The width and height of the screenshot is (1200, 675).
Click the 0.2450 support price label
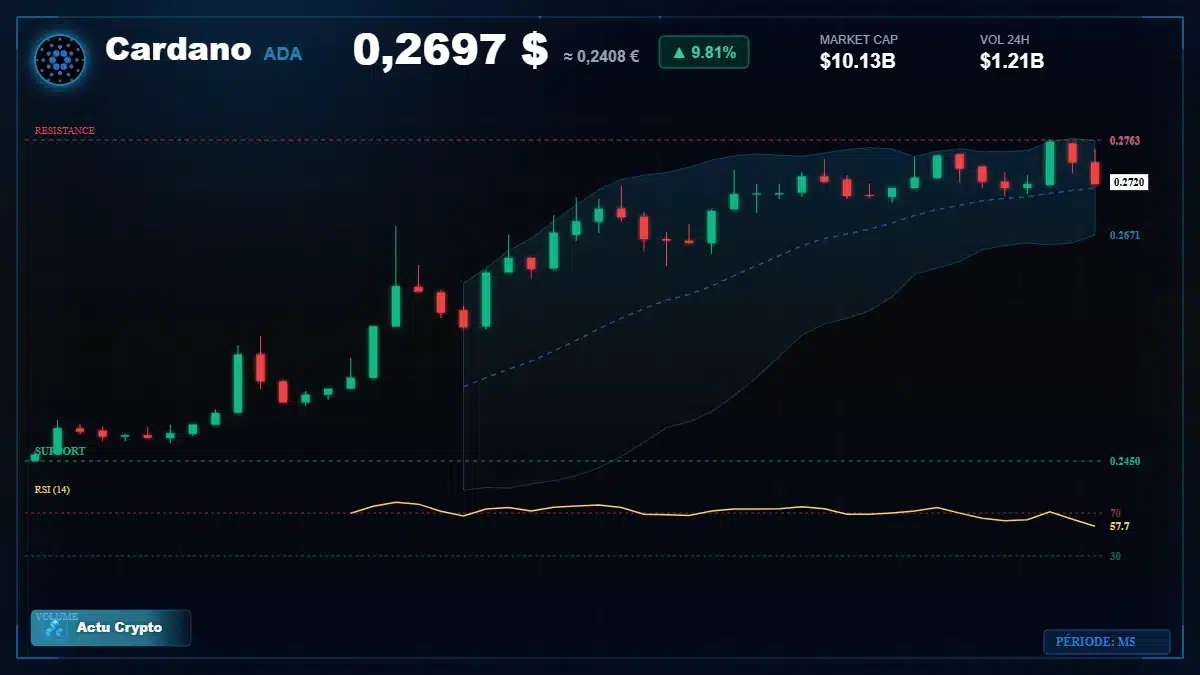pyautogui.click(x=1125, y=461)
